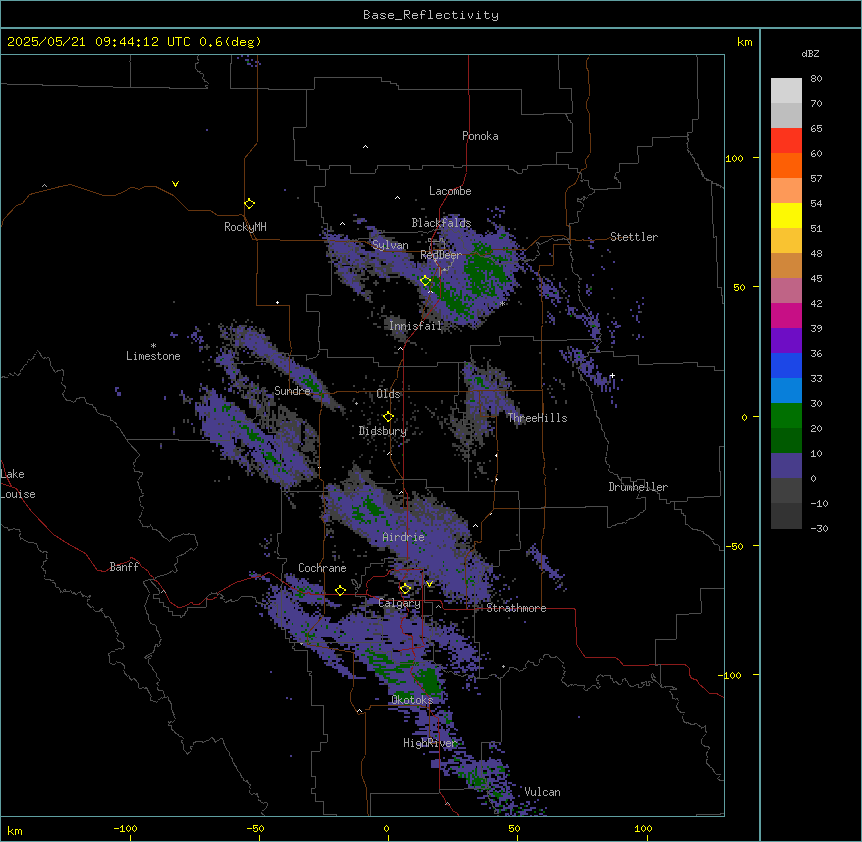Click the Stettler city label
This screenshot has width=862, height=842.
[634, 237]
